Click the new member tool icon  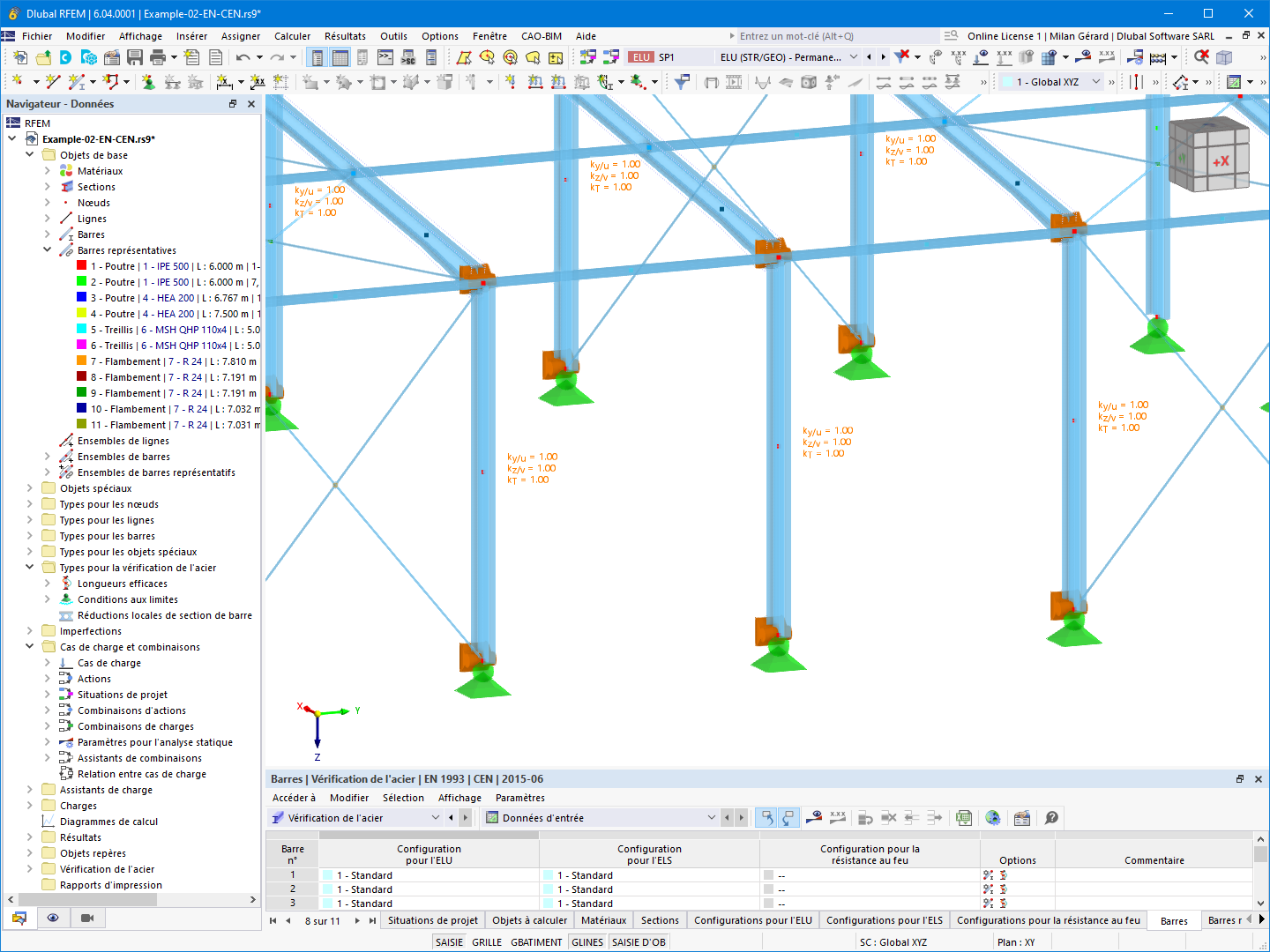pos(77,82)
